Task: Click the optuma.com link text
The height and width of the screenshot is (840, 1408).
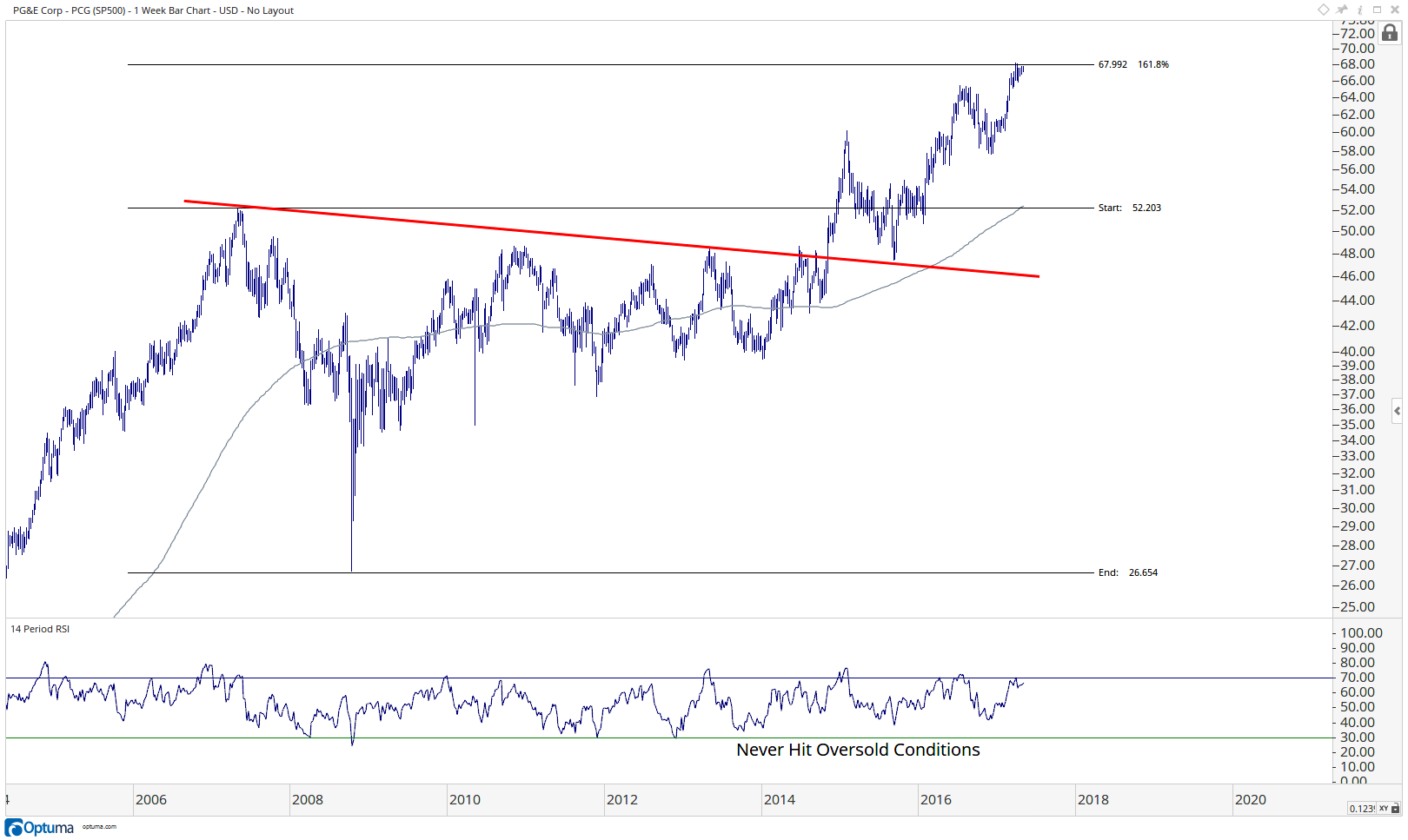Action: [99, 827]
